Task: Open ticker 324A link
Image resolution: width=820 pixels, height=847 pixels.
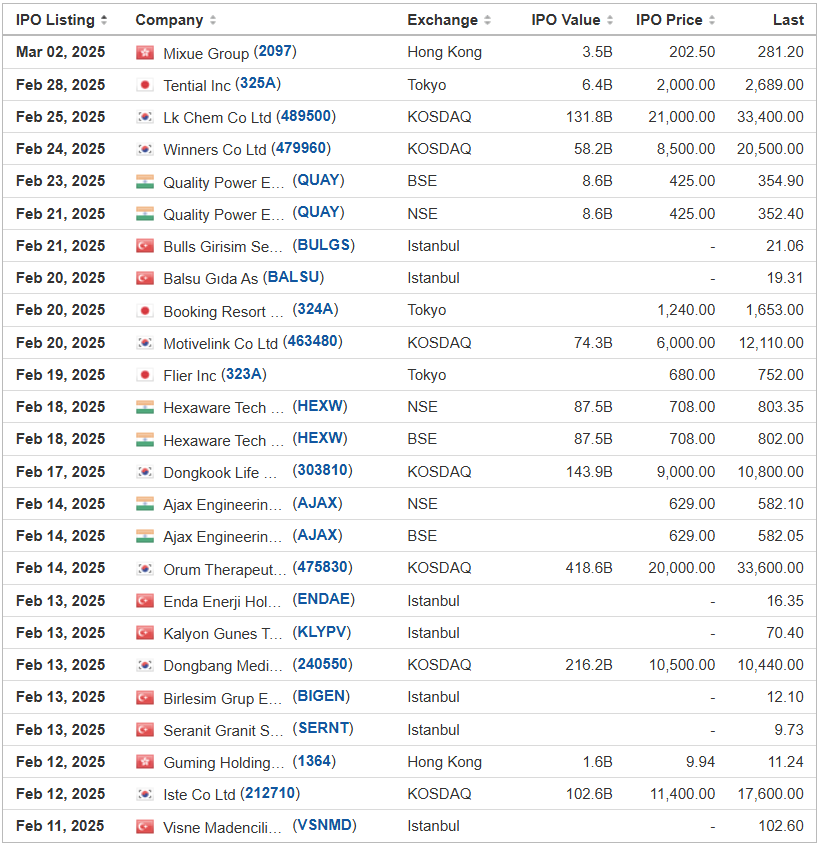Action: (315, 309)
